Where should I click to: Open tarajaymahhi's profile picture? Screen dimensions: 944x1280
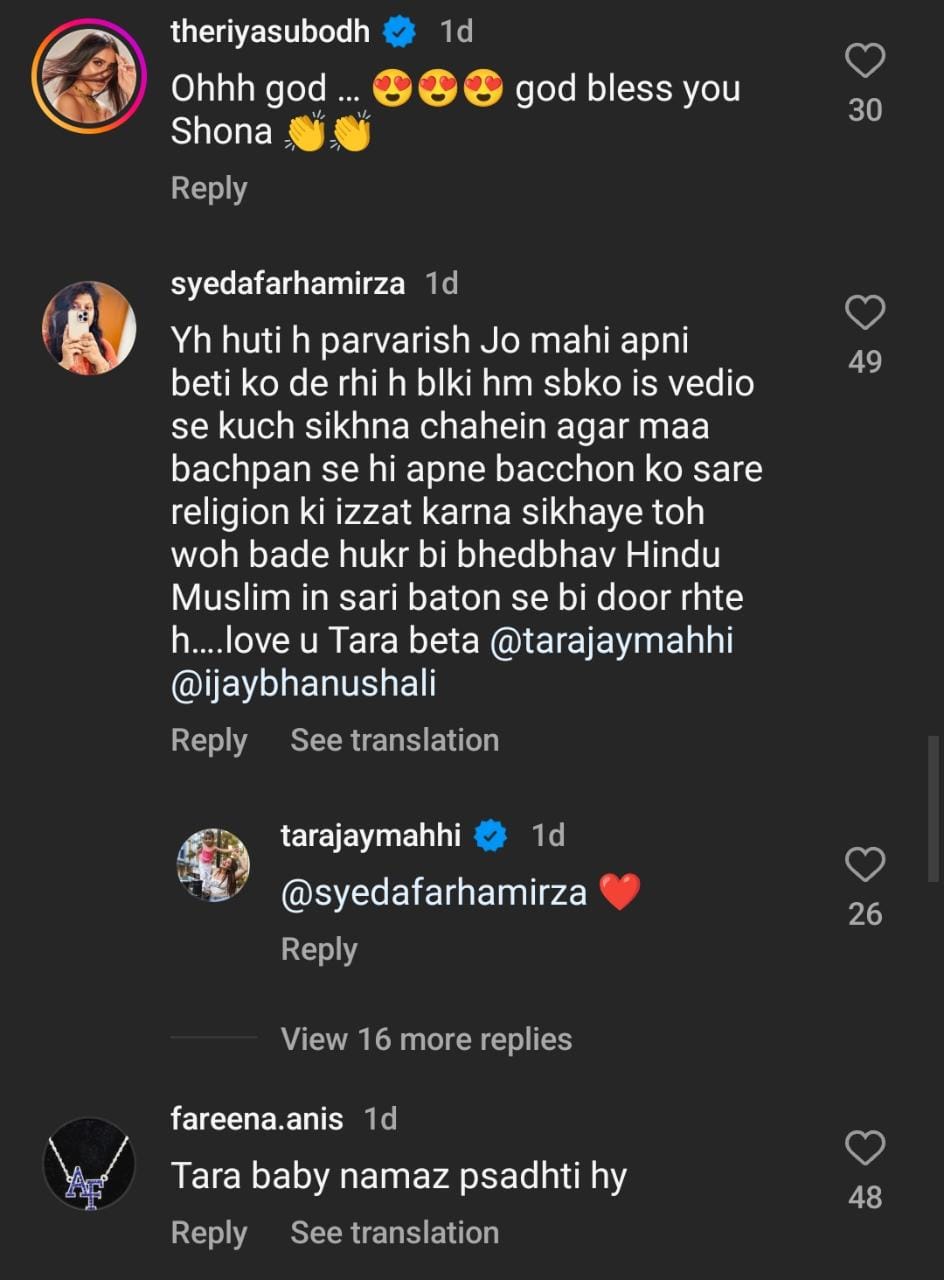point(213,866)
